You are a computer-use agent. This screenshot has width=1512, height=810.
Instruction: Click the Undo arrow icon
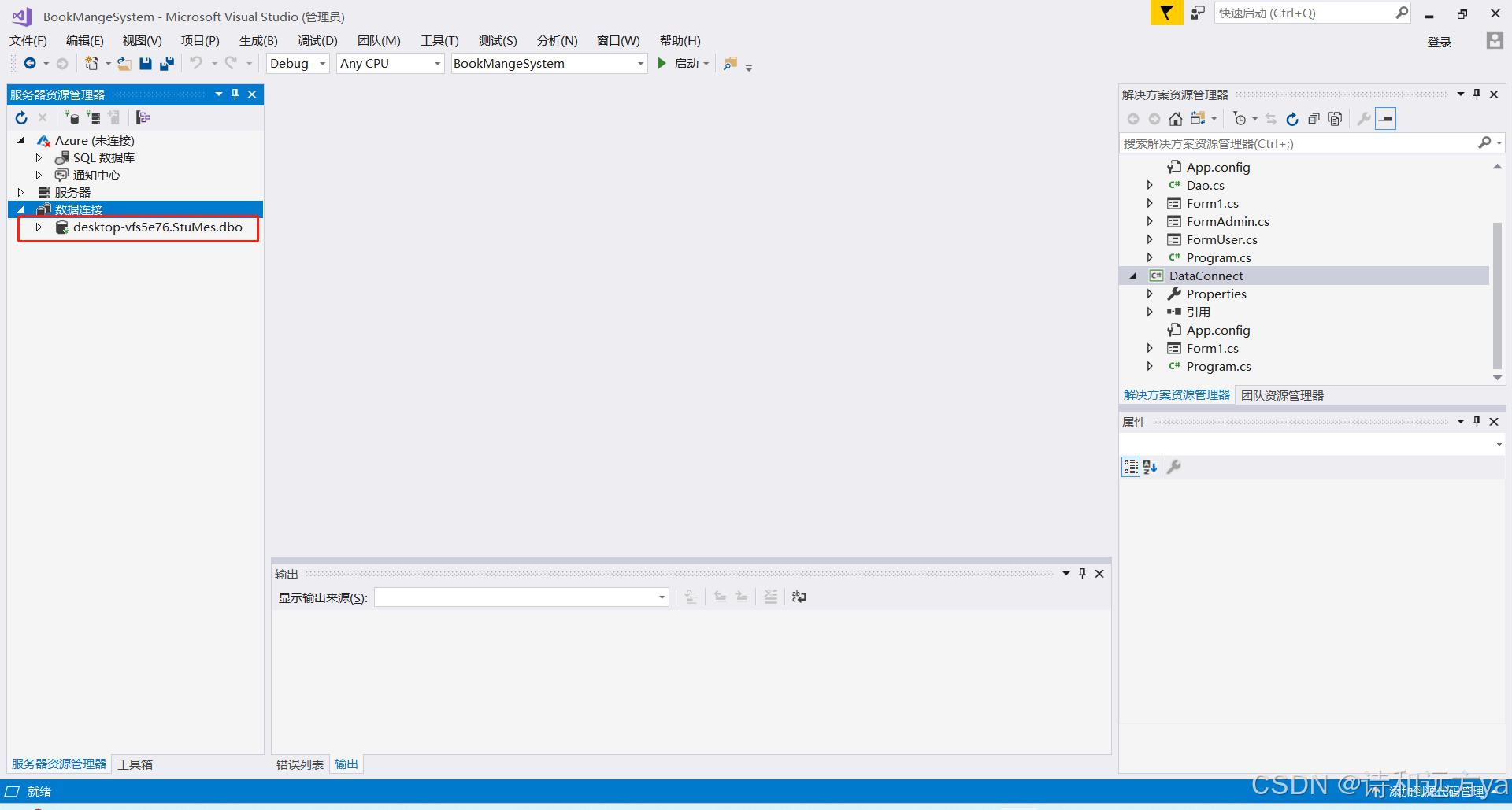point(196,64)
